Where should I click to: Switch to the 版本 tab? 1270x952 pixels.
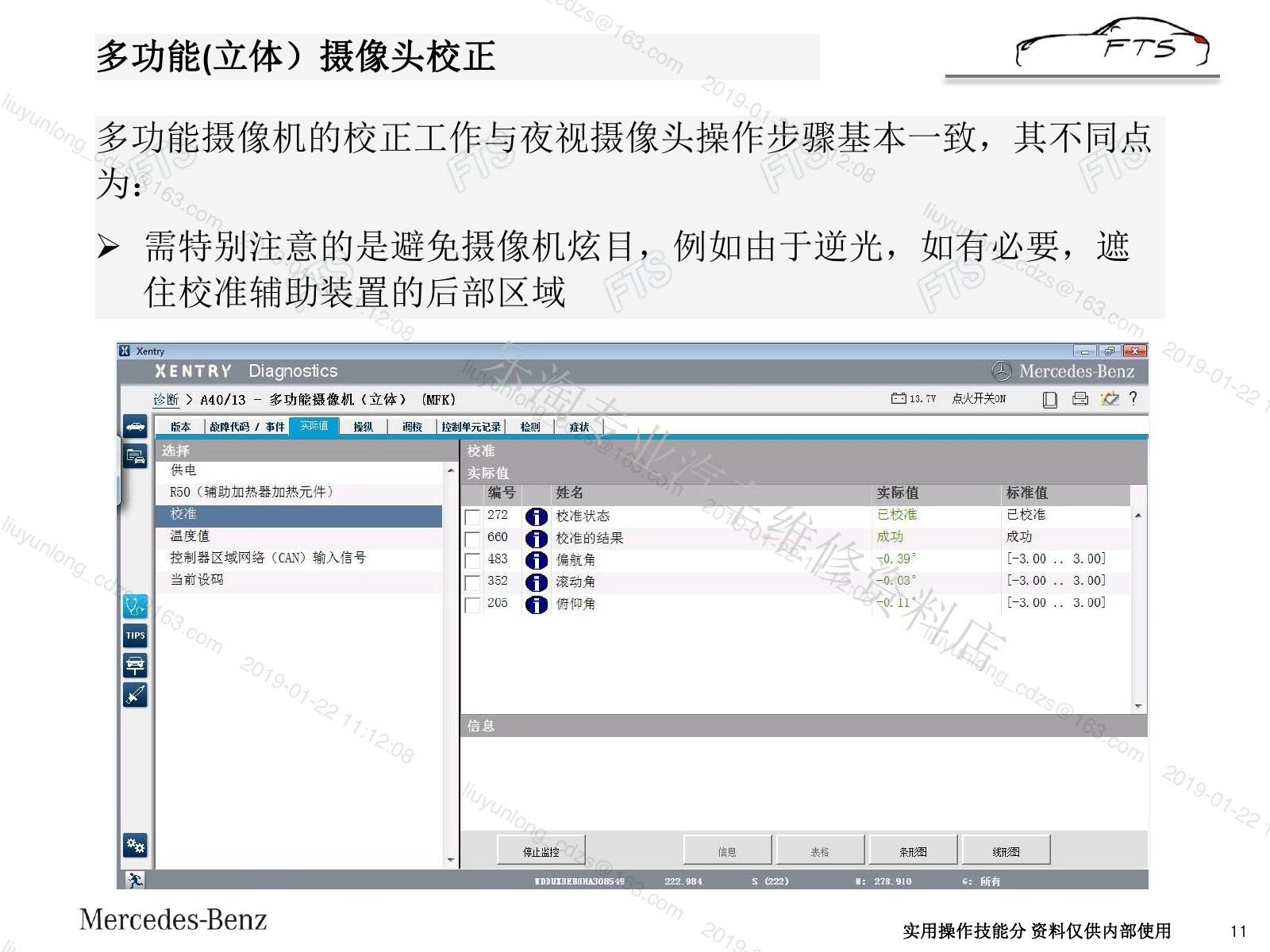pos(180,427)
